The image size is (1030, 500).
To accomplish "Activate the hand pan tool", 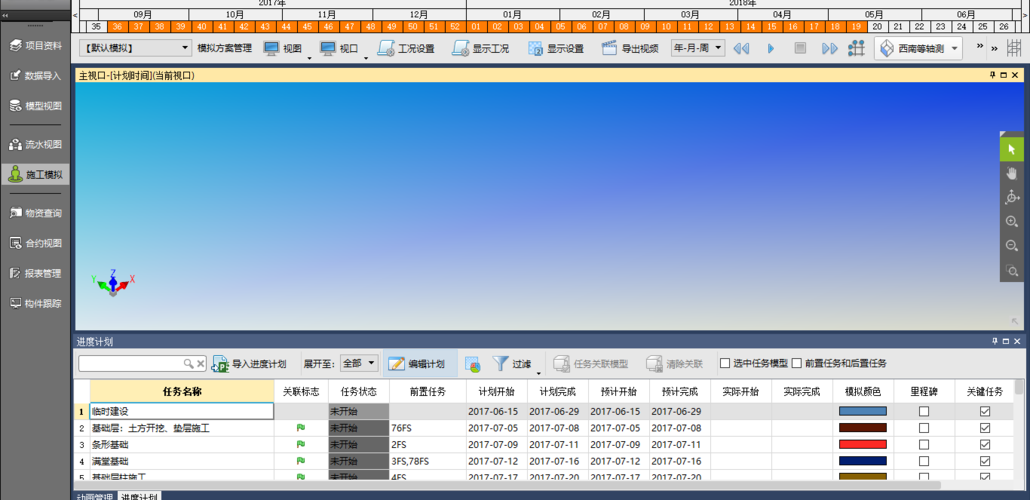I will [1012, 173].
